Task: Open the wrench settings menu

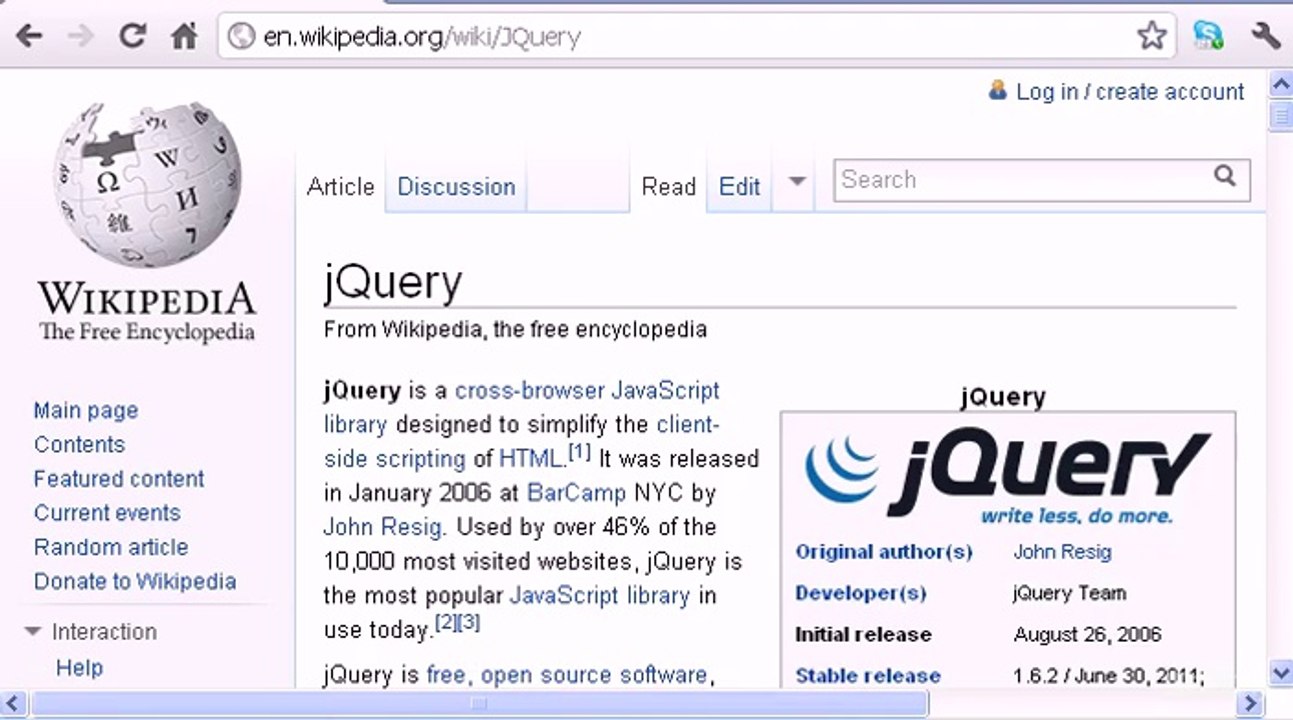Action: [x=1265, y=37]
